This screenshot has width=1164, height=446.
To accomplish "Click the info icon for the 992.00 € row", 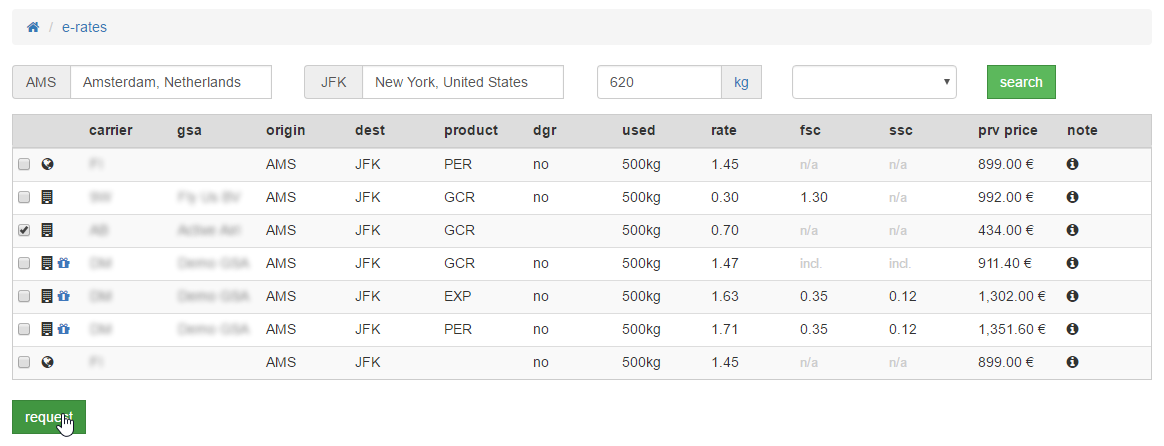I will pyautogui.click(x=1072, y=197).
